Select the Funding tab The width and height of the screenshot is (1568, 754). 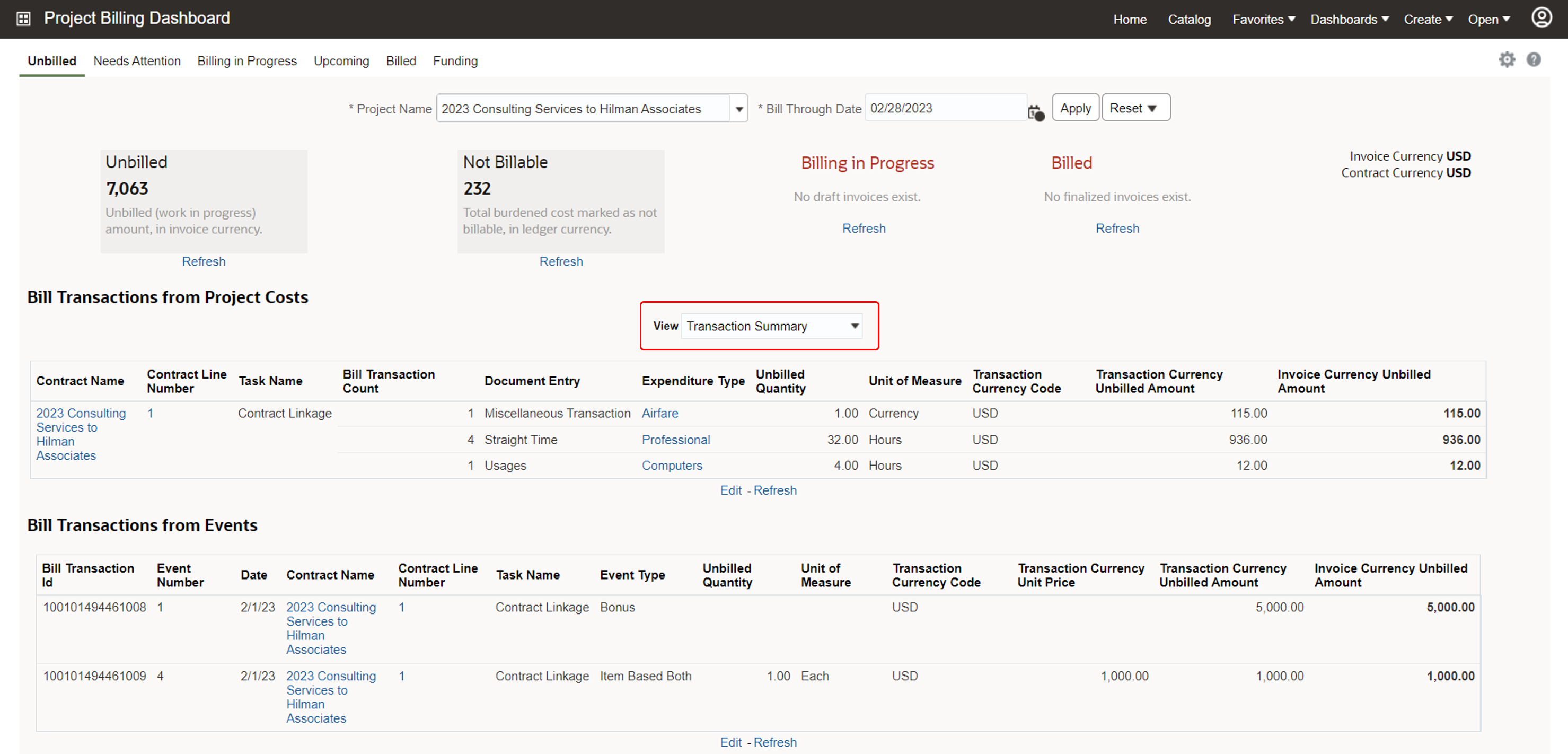pyautogui.click(x=455, y=61)
